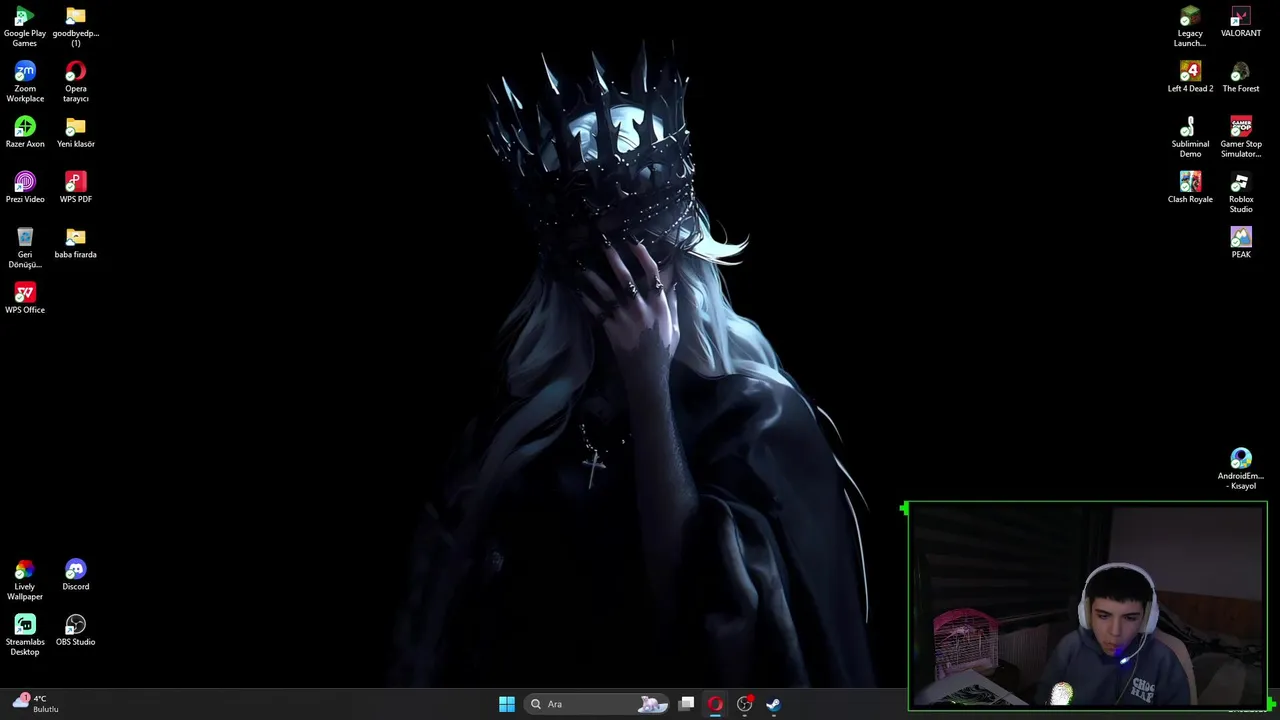Select the Clash Royale desktop icon
This screenshot has height=720, width=1280.
coord(1190,187)
